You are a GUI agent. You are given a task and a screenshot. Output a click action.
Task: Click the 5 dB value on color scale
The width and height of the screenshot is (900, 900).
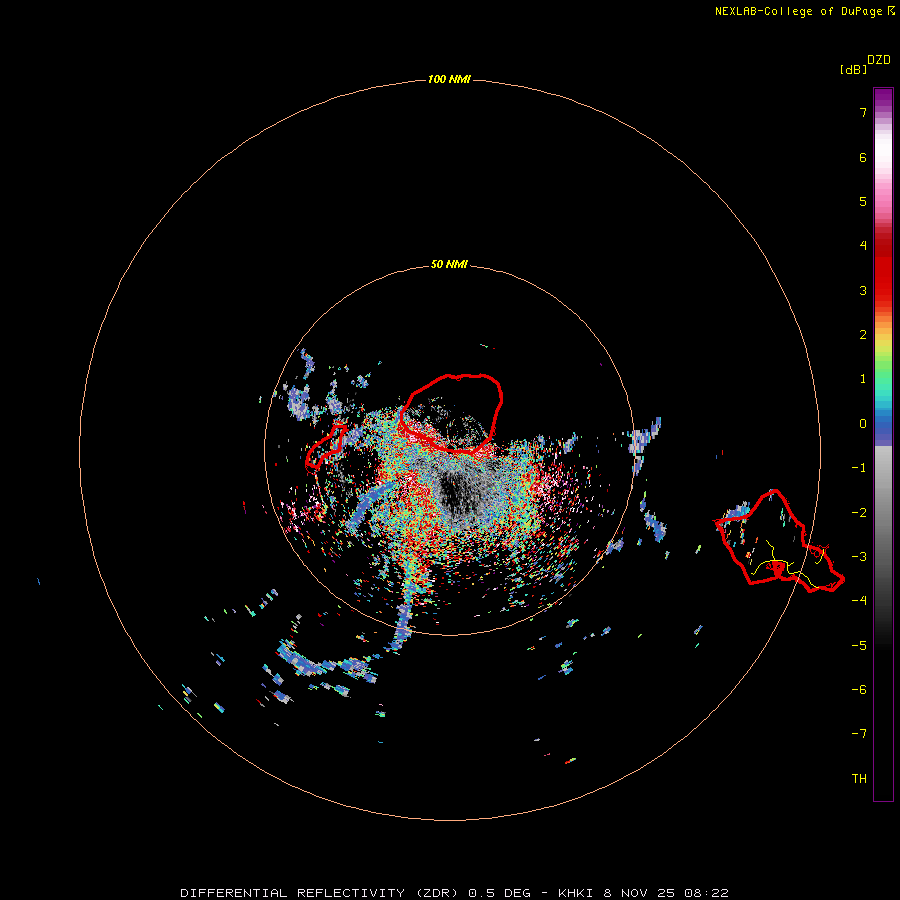863,201
